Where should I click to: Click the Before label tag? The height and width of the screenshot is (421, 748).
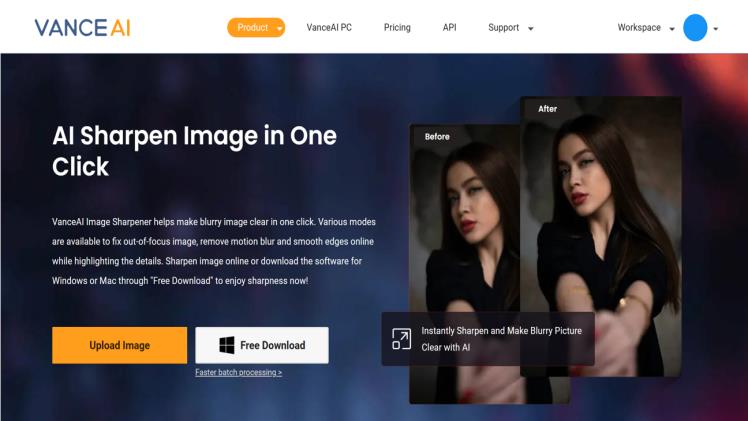(x=437, y=137)
